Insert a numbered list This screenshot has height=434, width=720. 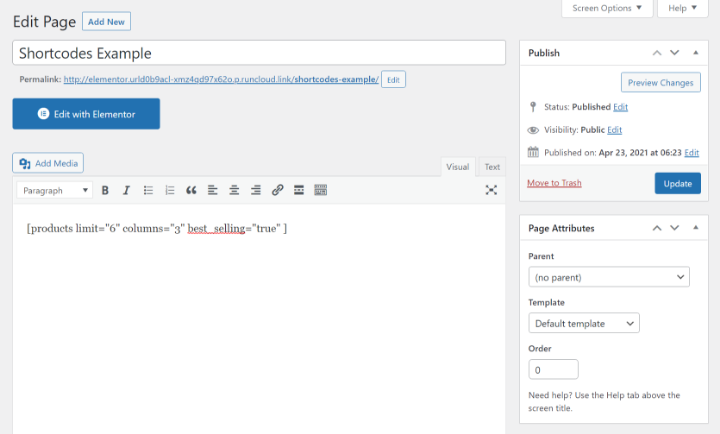[x=169, y=190]
